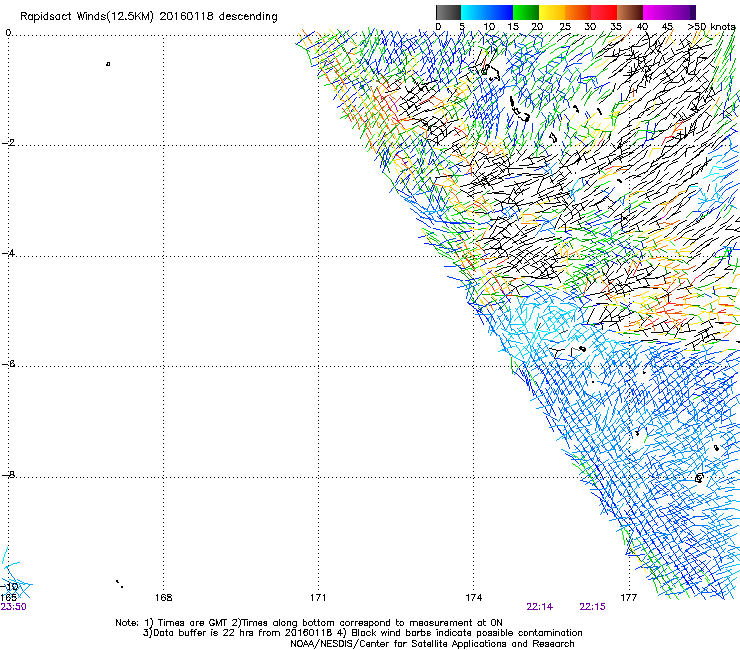Click the 22:14 pass time label
Viewport: 740px width, 650px height.
tap(539, 607)
